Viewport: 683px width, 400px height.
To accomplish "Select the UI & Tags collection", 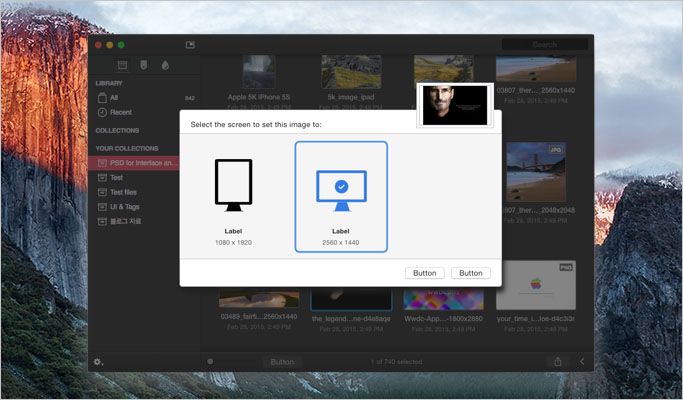I will pos(134,207).
